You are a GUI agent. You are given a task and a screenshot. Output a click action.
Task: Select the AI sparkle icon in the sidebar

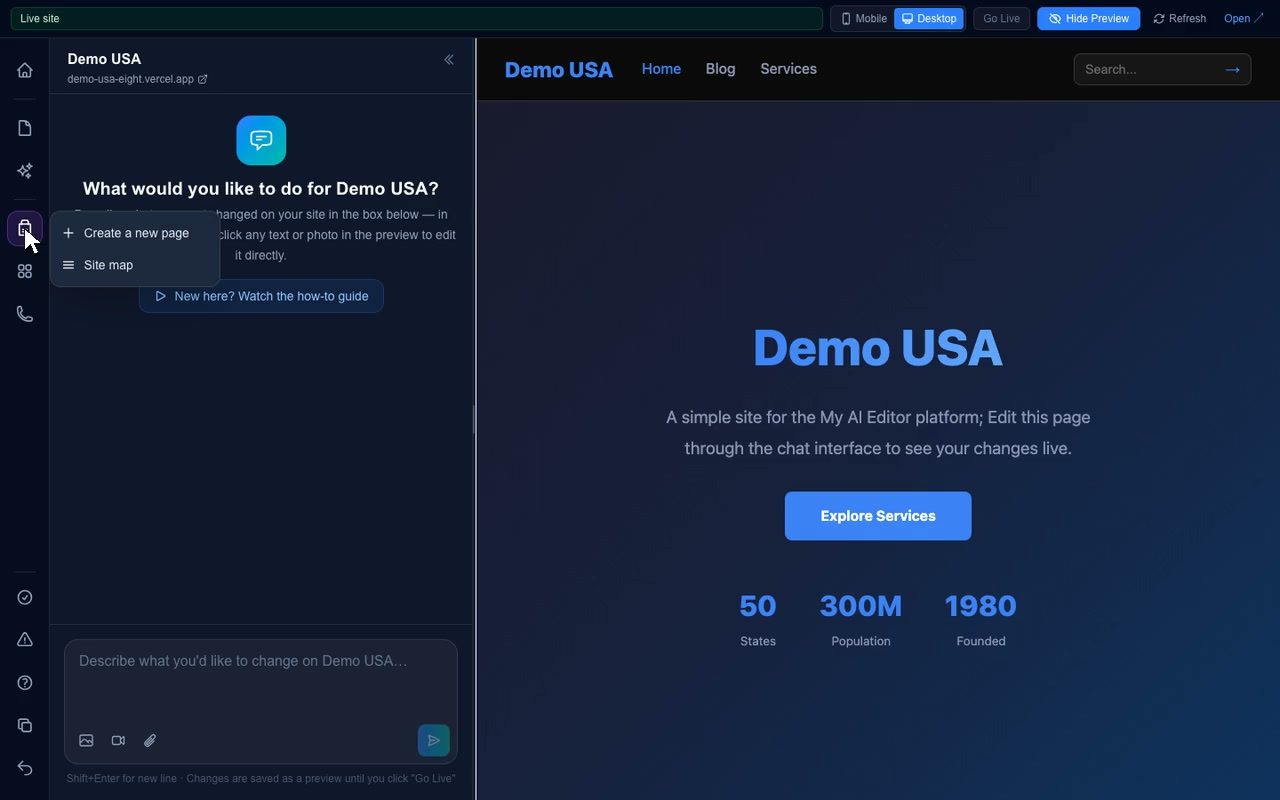pos(25,171)
